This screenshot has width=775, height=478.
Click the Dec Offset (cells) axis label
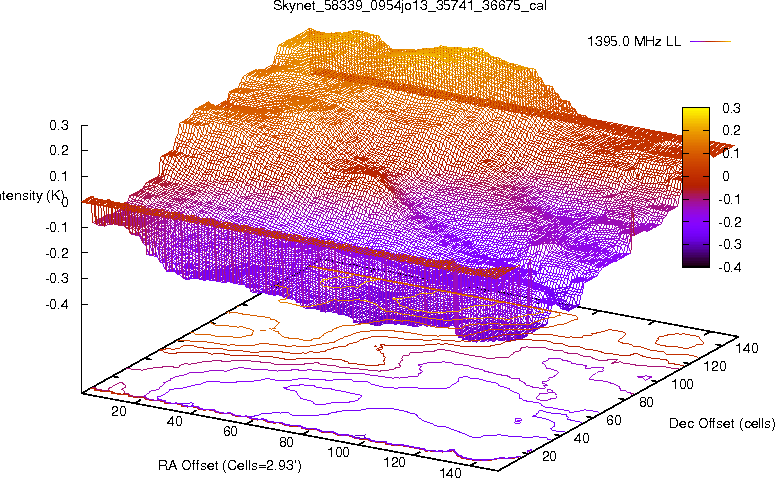[722, 423]
